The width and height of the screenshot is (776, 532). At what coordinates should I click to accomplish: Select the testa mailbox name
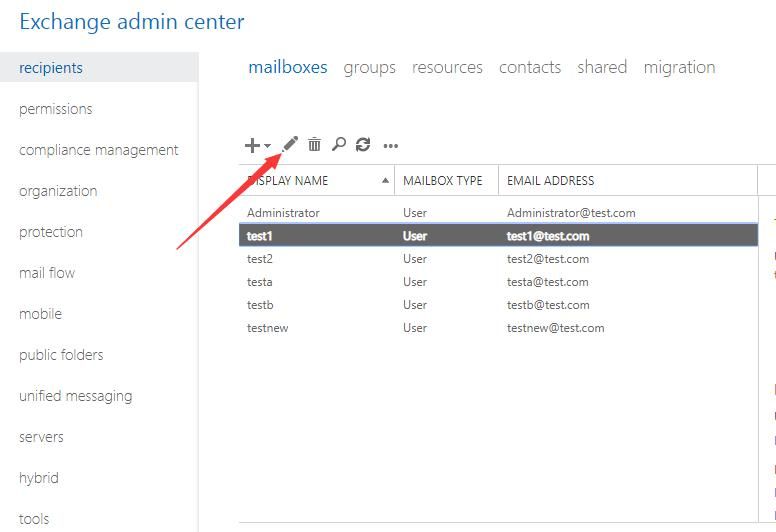(x=259, y=282)
